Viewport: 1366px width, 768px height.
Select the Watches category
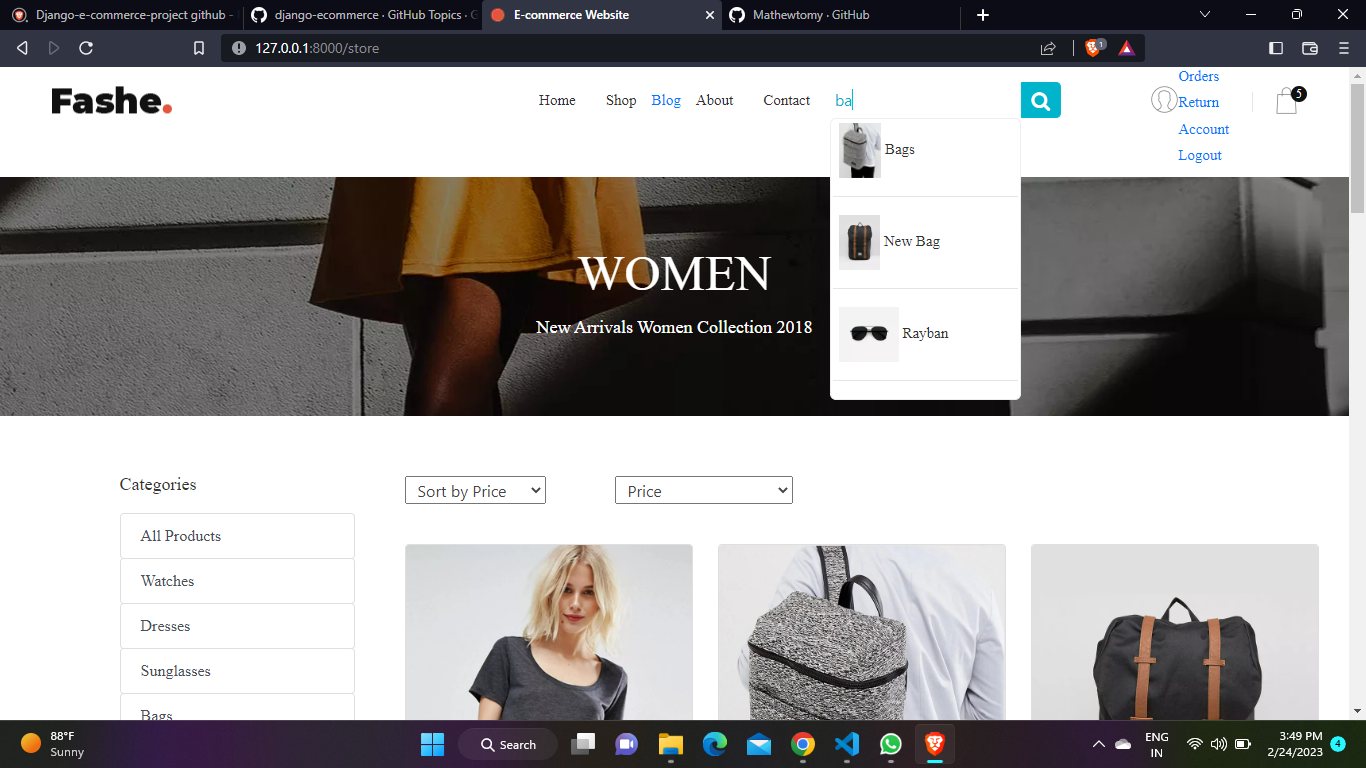click(x=166, y=581)
